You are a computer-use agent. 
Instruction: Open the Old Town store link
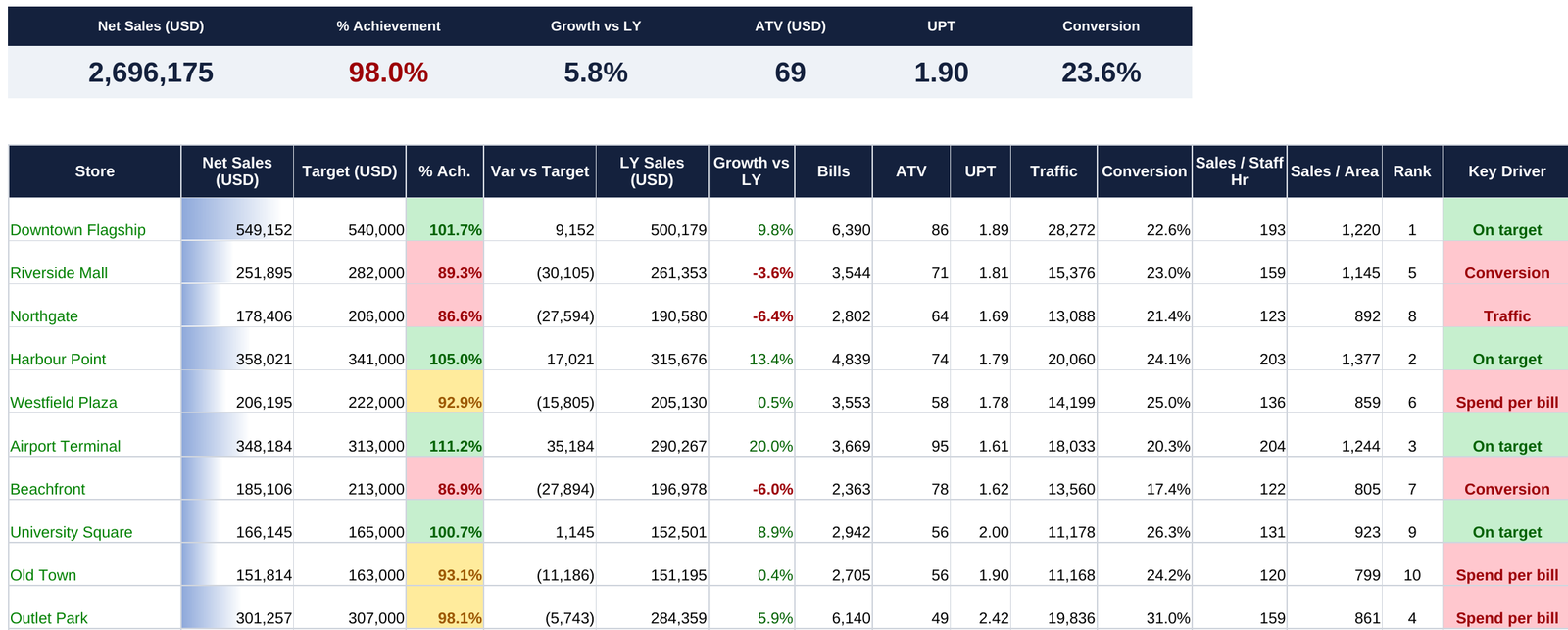pyautogui.click(x=43, y=575)
